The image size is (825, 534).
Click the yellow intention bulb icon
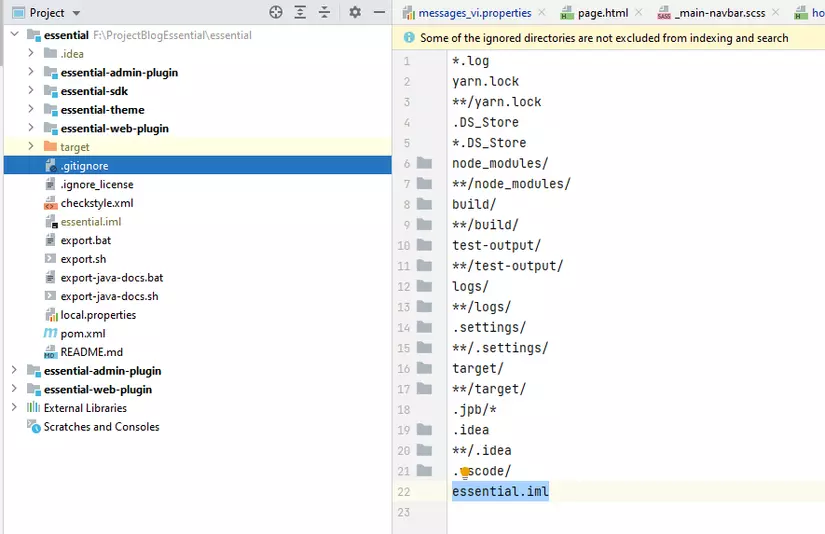click(x=465, y=472)
